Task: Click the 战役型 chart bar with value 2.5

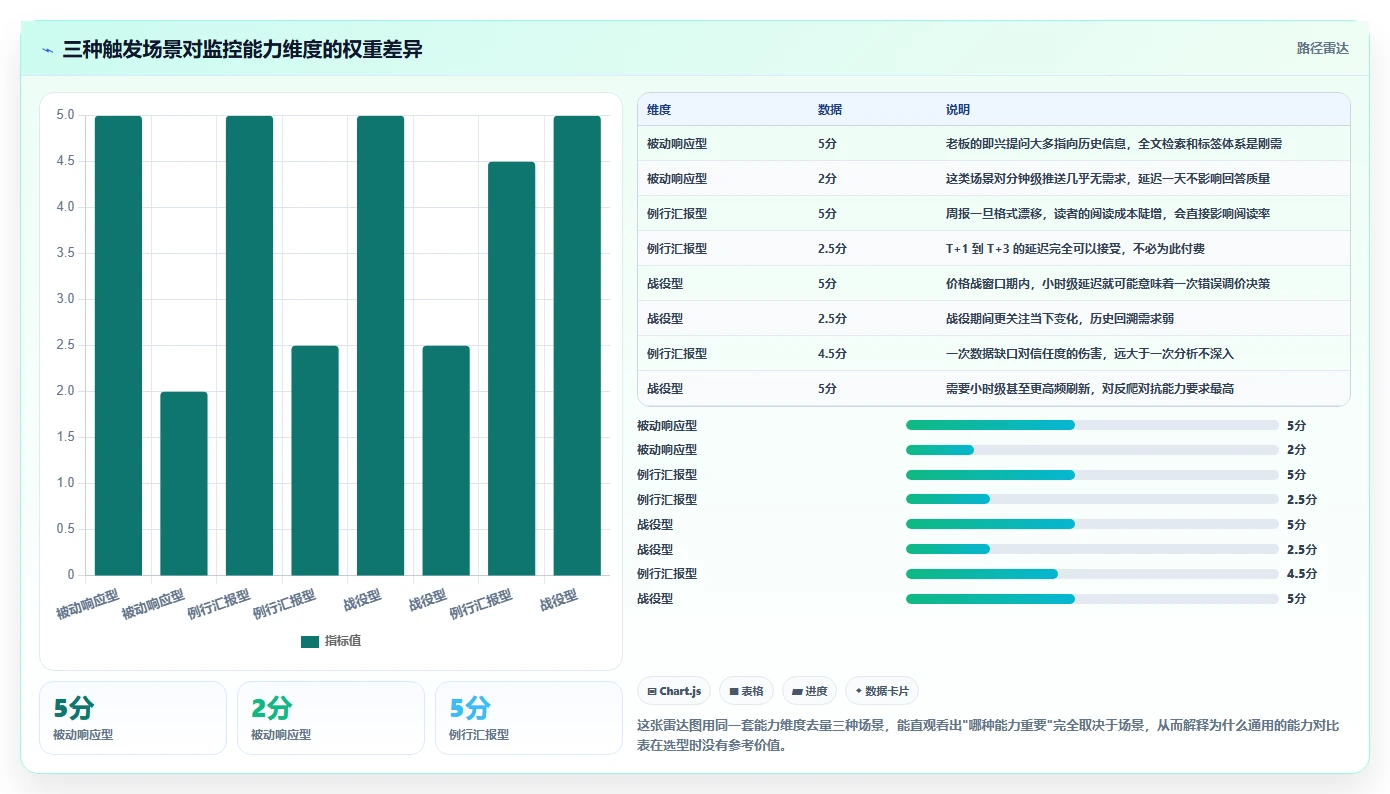Action: tap(446, 460)
